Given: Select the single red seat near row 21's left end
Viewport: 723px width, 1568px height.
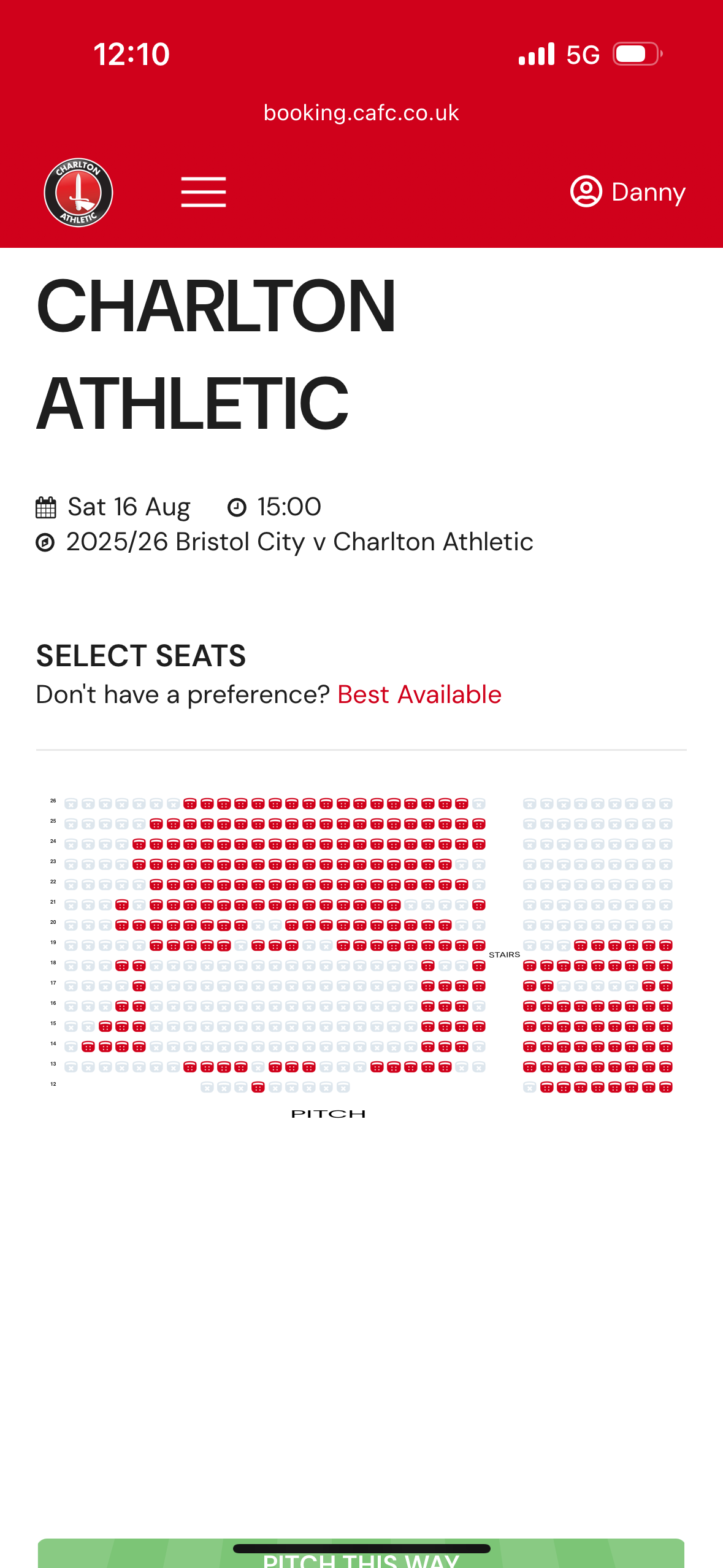Looking at the screenshot, I should pyautogui.click(x=122, y=905).
